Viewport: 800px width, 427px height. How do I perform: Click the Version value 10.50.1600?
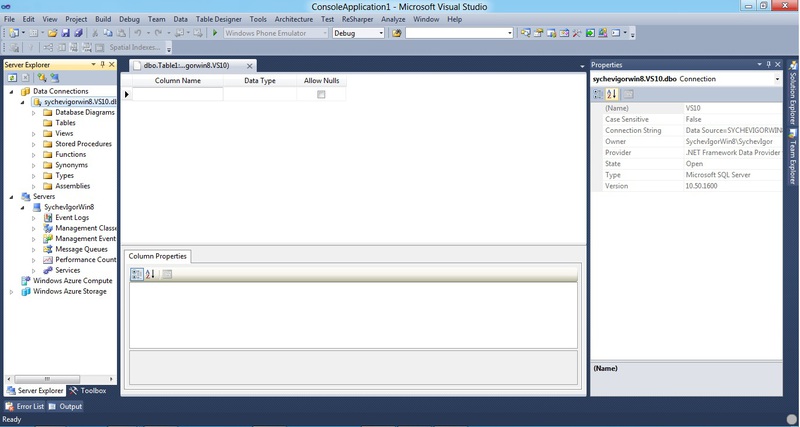tap(702, 186)
